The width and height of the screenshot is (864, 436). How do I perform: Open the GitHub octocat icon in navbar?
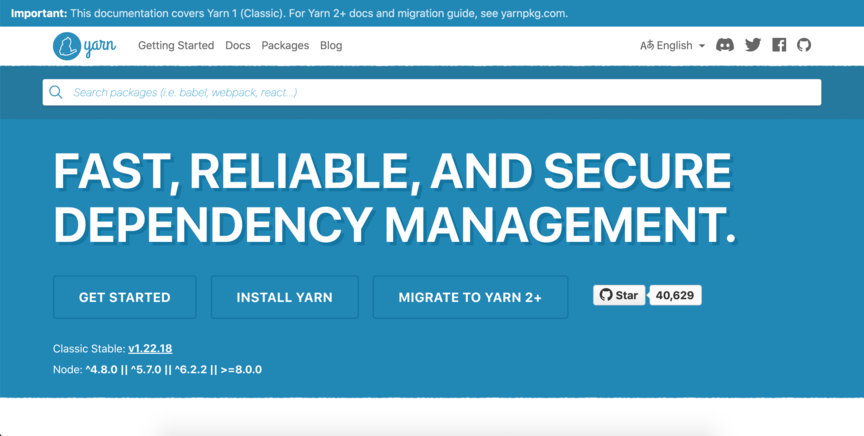tap(804, 45)
